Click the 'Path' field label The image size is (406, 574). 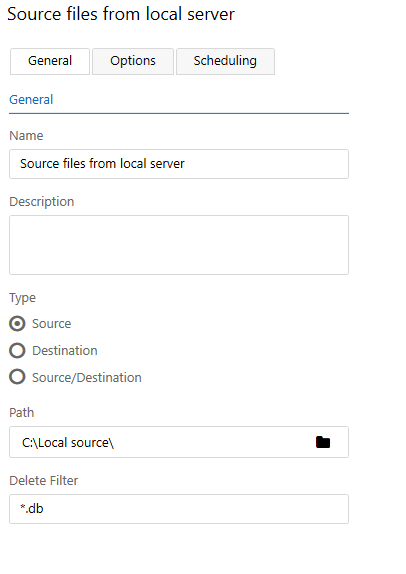click(22, 413)
